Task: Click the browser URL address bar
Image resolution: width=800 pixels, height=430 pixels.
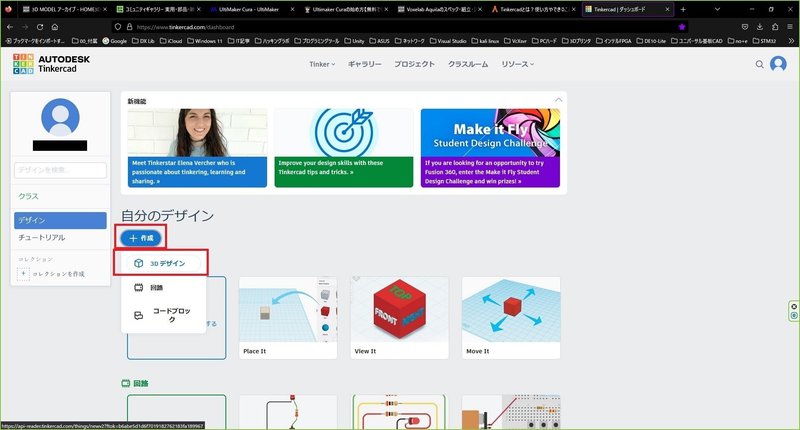Action: [398, 27]
